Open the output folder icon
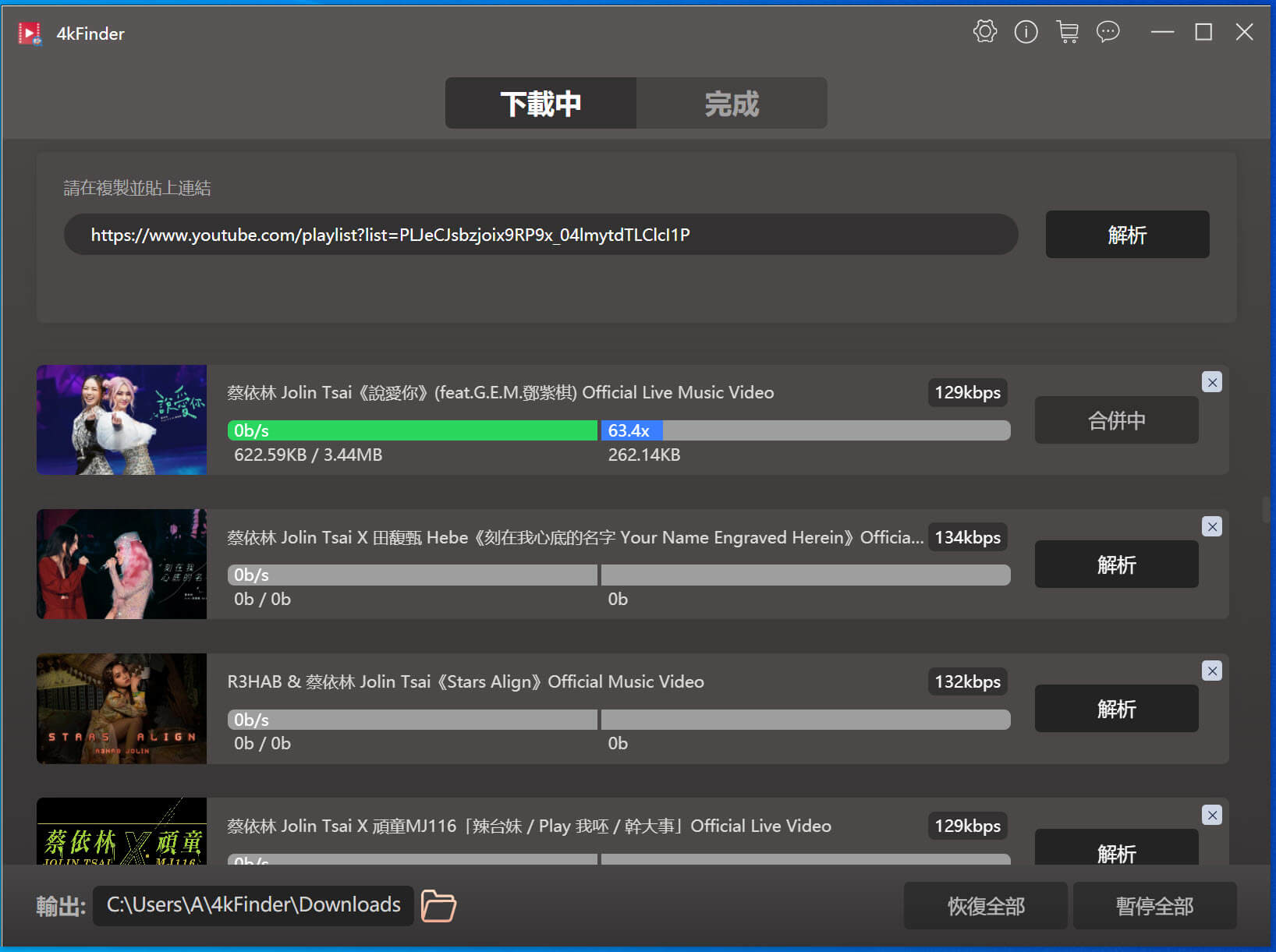The height and width of the screenshot is (952, 1276). tap(438, 905)
